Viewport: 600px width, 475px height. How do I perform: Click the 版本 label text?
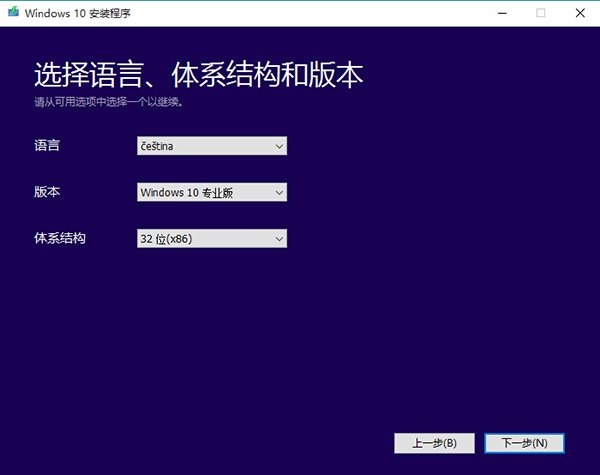[47, 192]
